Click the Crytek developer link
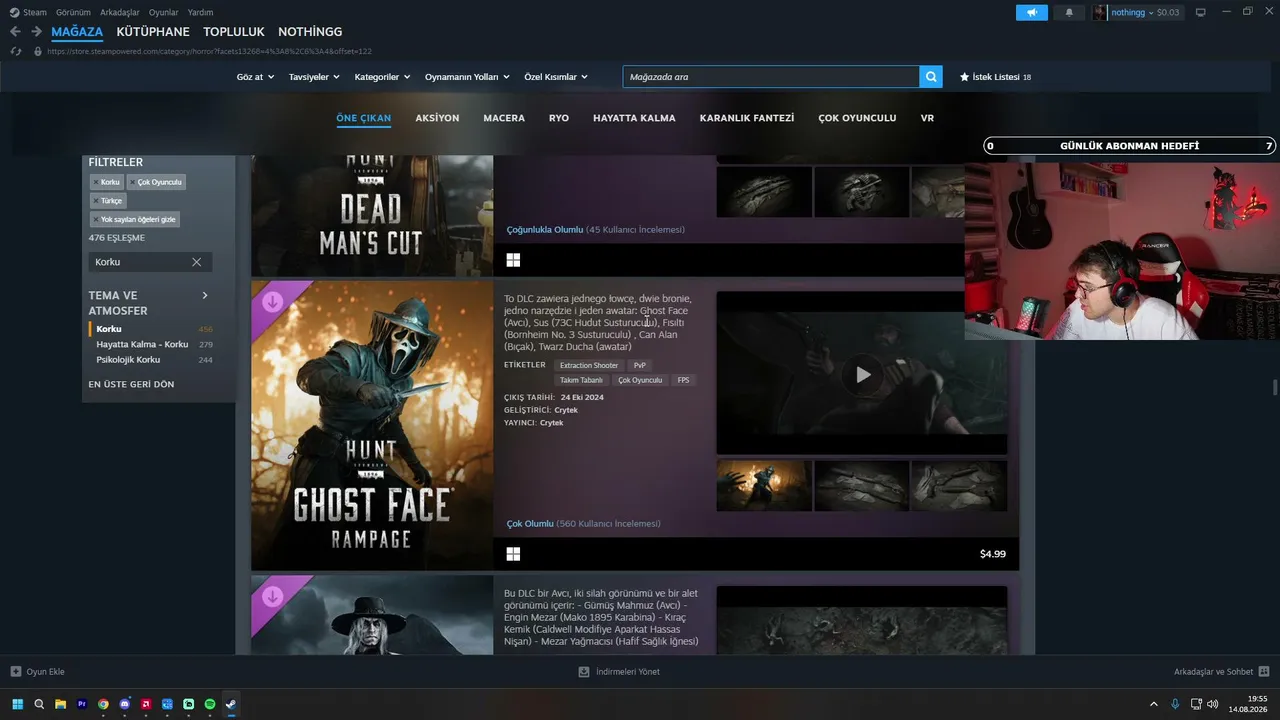This screenshot has width=1280, height=720. tap(567, 410)
